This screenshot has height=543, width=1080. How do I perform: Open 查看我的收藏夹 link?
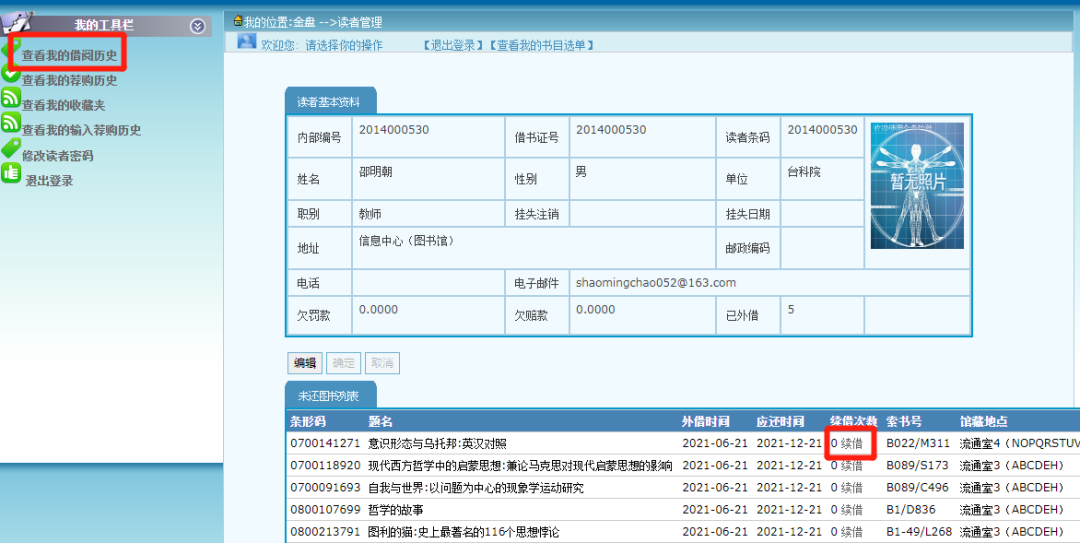(63, 105)
